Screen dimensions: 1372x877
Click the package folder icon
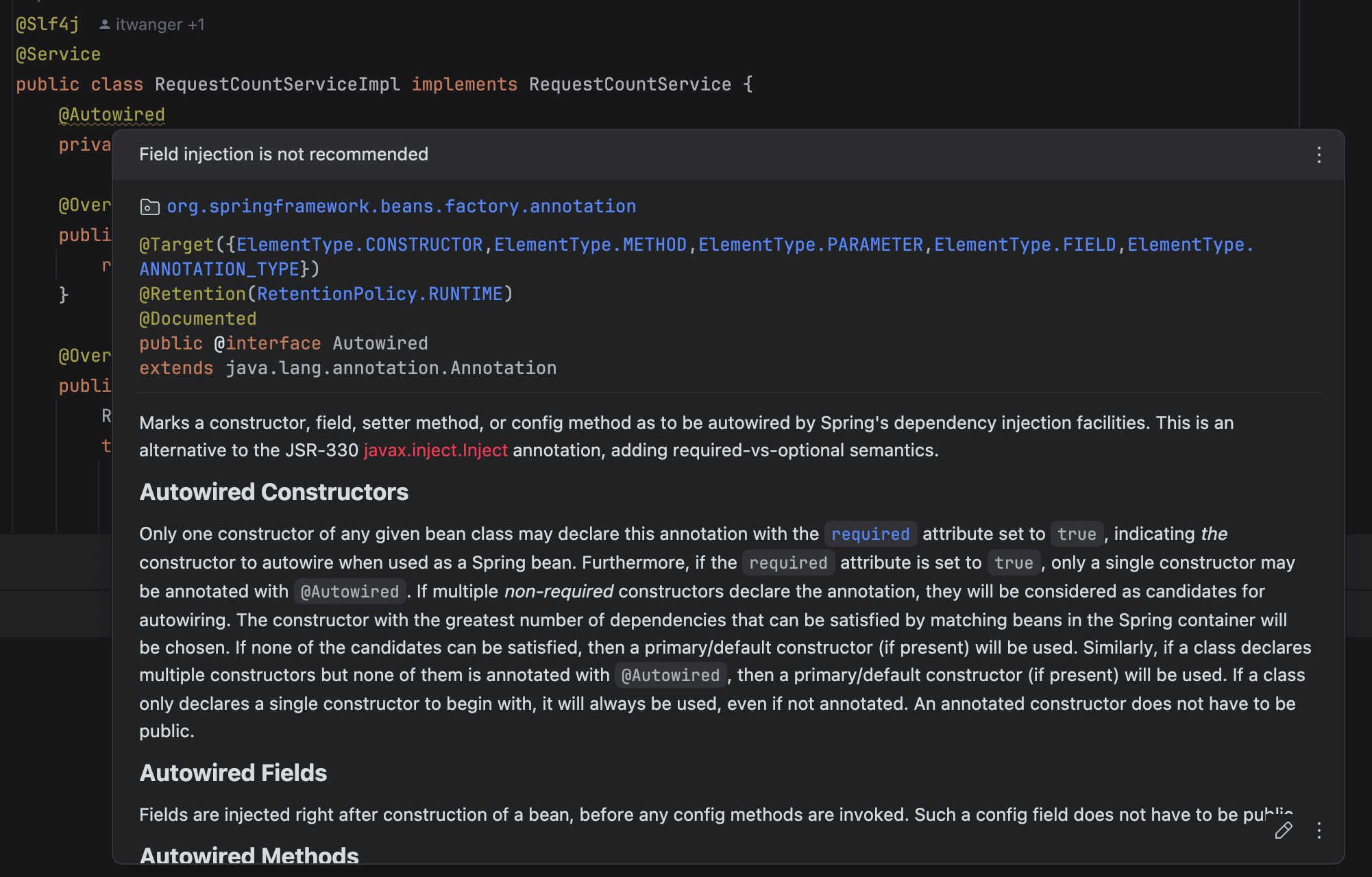(149, 207)
